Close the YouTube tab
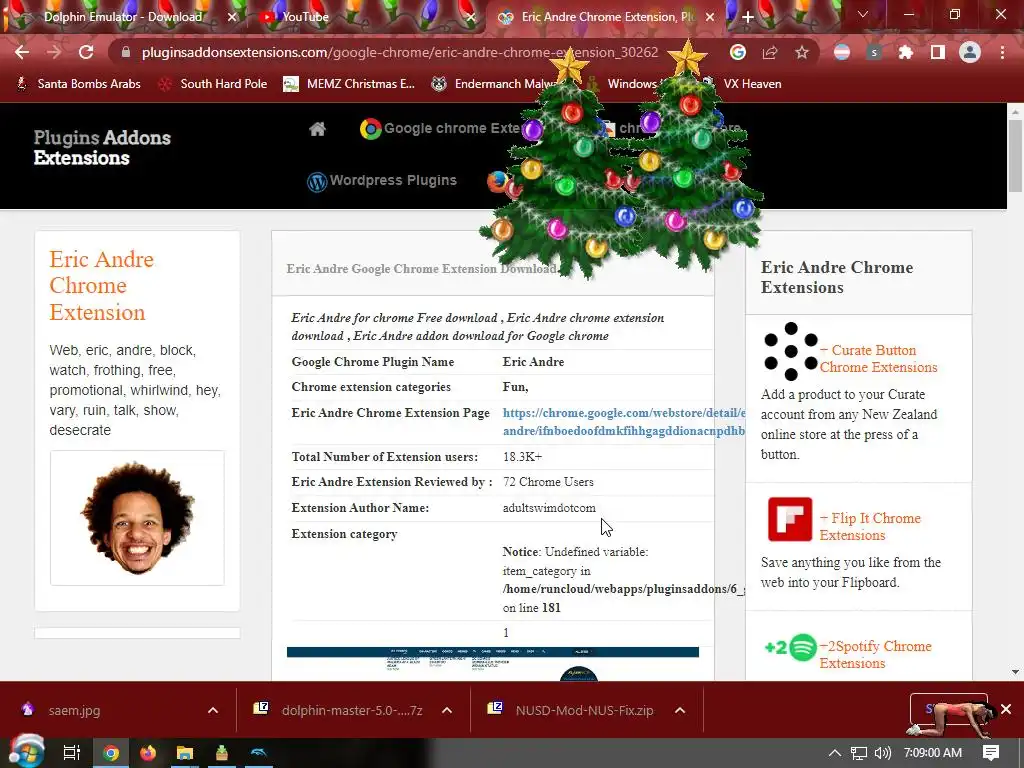The width and height of the screenshot is (1024, 768). [x=471, y=17]
